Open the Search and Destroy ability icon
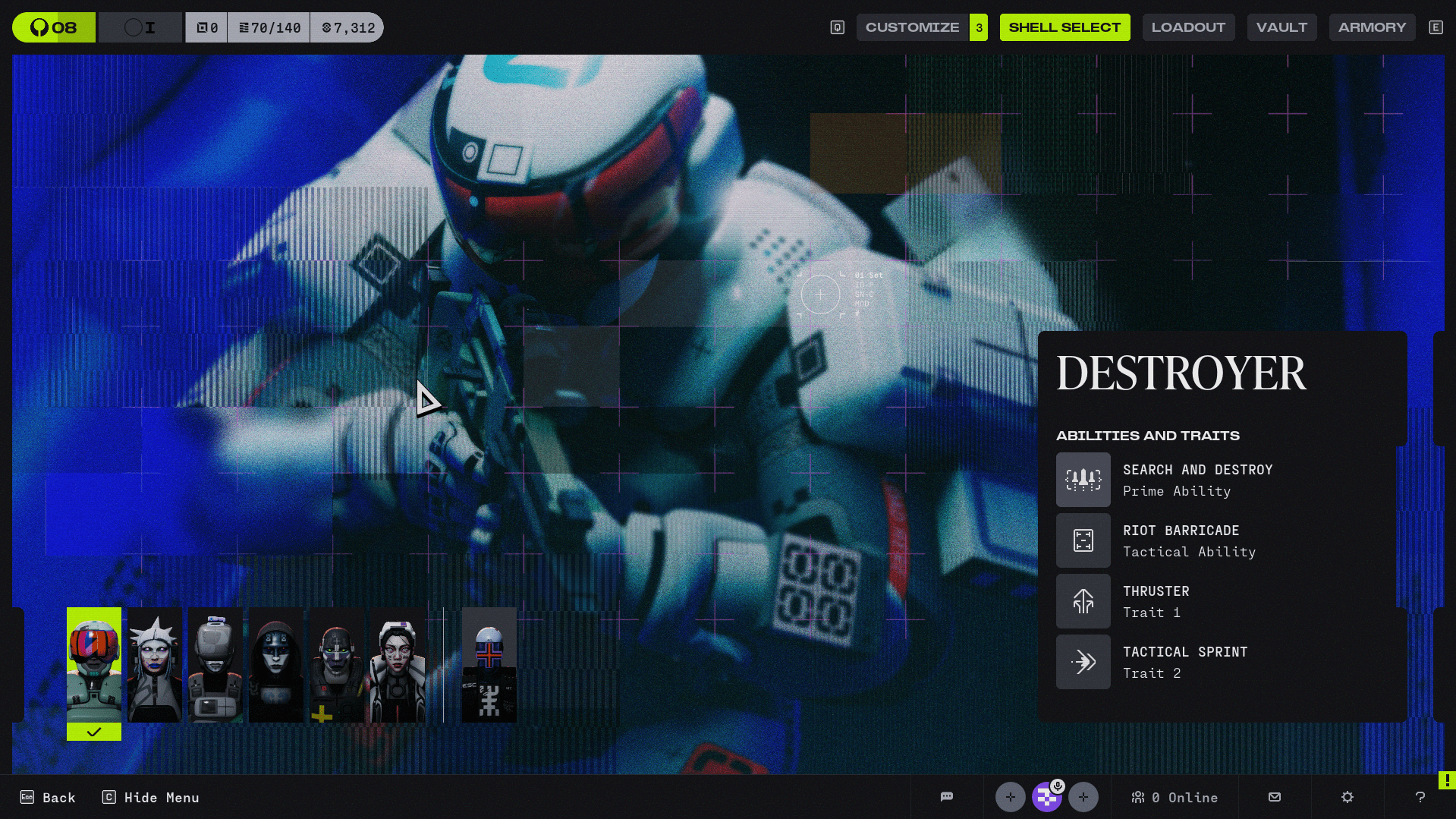 (1083, 480)
